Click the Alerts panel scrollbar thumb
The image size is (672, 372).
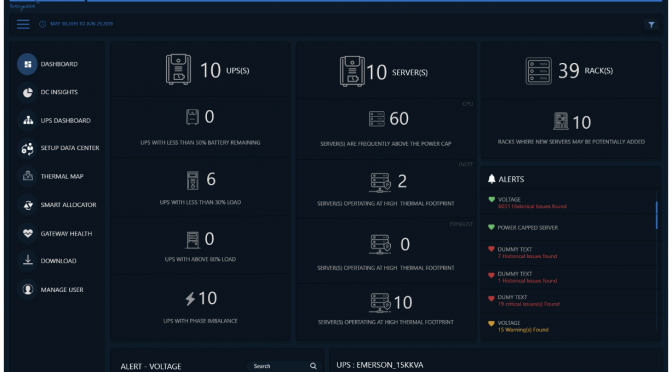pos(657,215)
